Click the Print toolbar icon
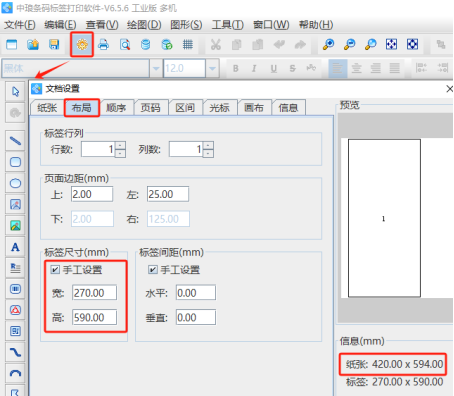Viewport: 454px width, 396px height. click(x=103, y=44)
